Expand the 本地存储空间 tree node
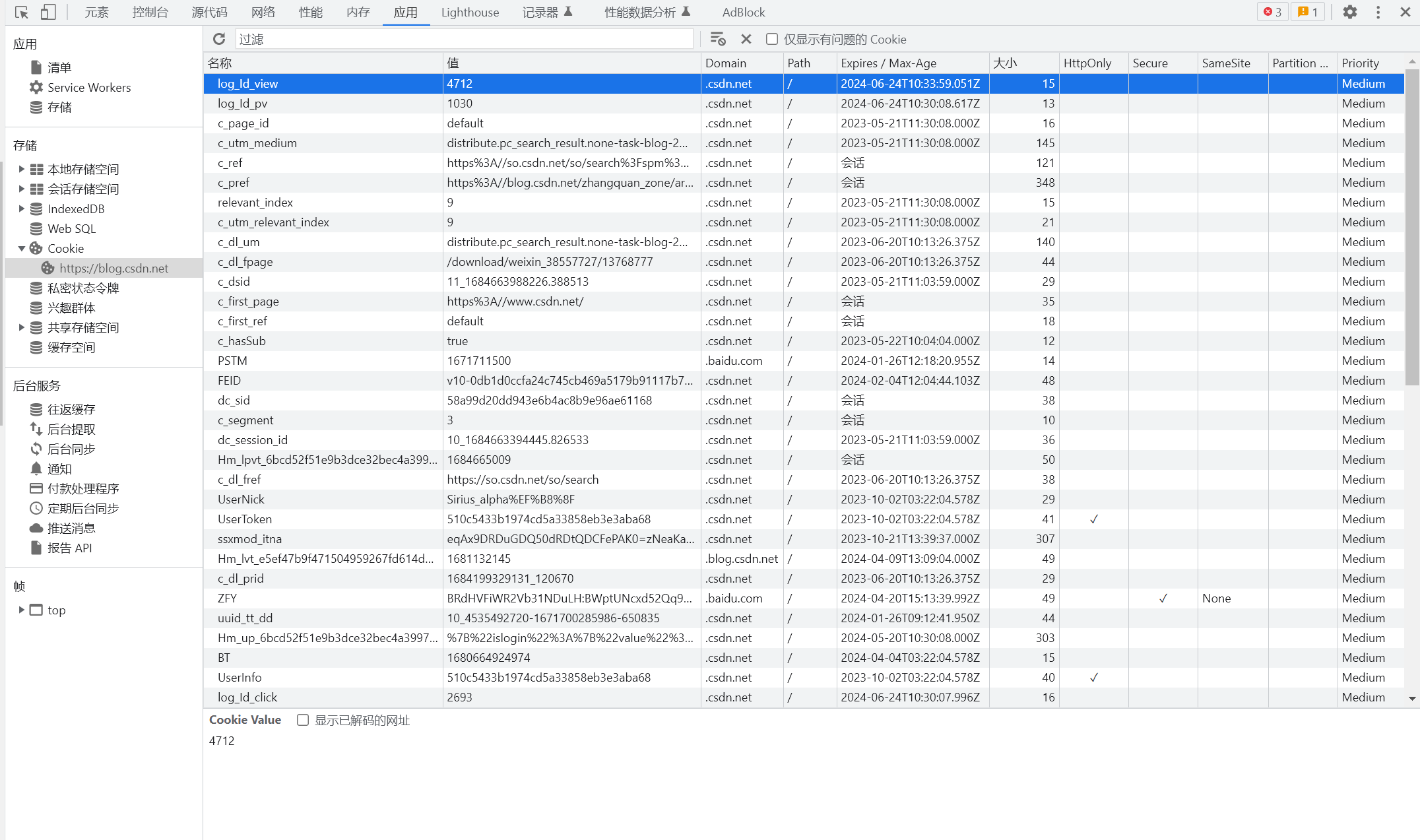The height and width of the screenshot is (840, 1420). pos(21,169)
